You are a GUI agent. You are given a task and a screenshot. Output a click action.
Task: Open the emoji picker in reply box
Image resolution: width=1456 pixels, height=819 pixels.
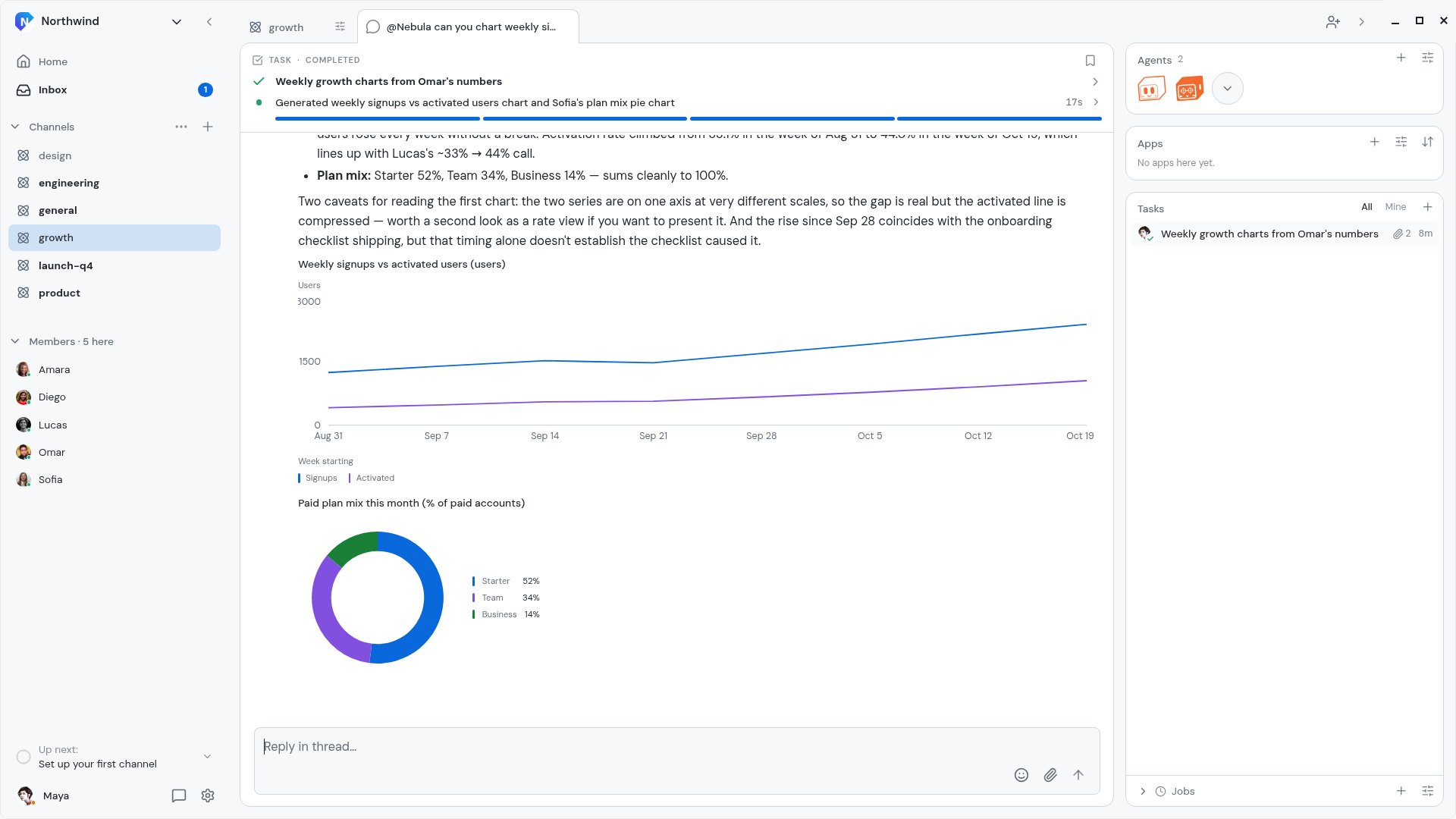pyautogui.click(x=1021, y=775)
